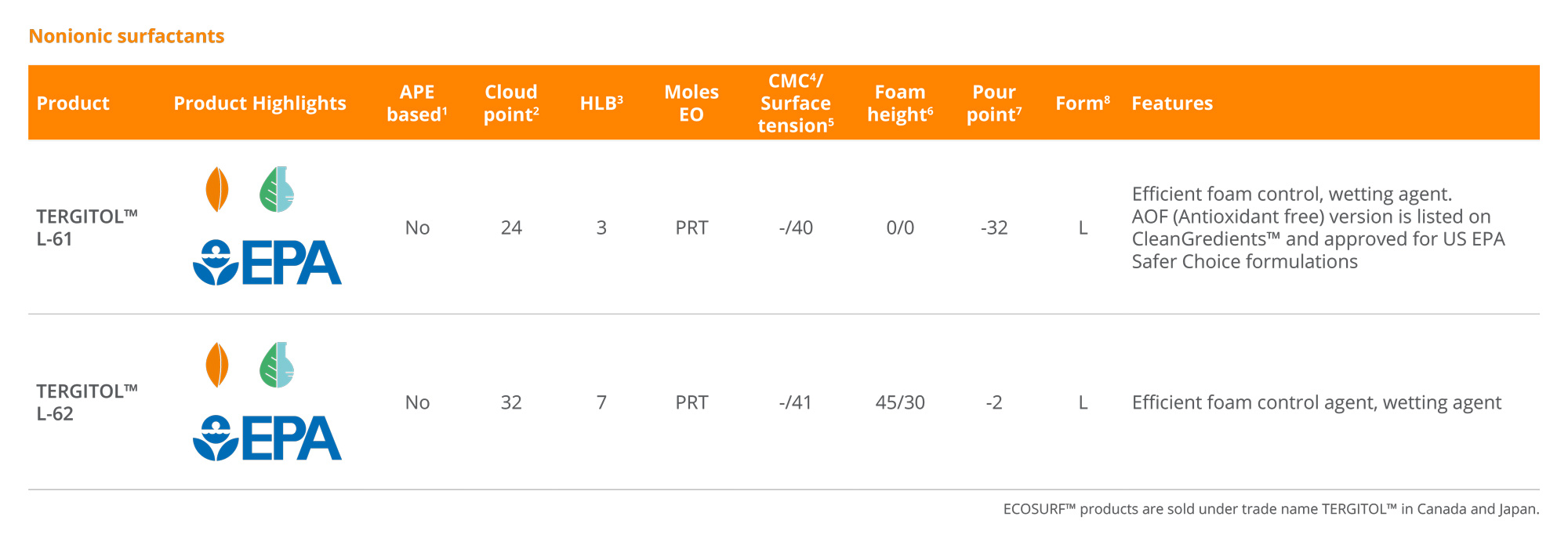Click the ECOSURF trade name footnote
The width and height of the screenshot is (1568, 542).
pos(1271,509)
